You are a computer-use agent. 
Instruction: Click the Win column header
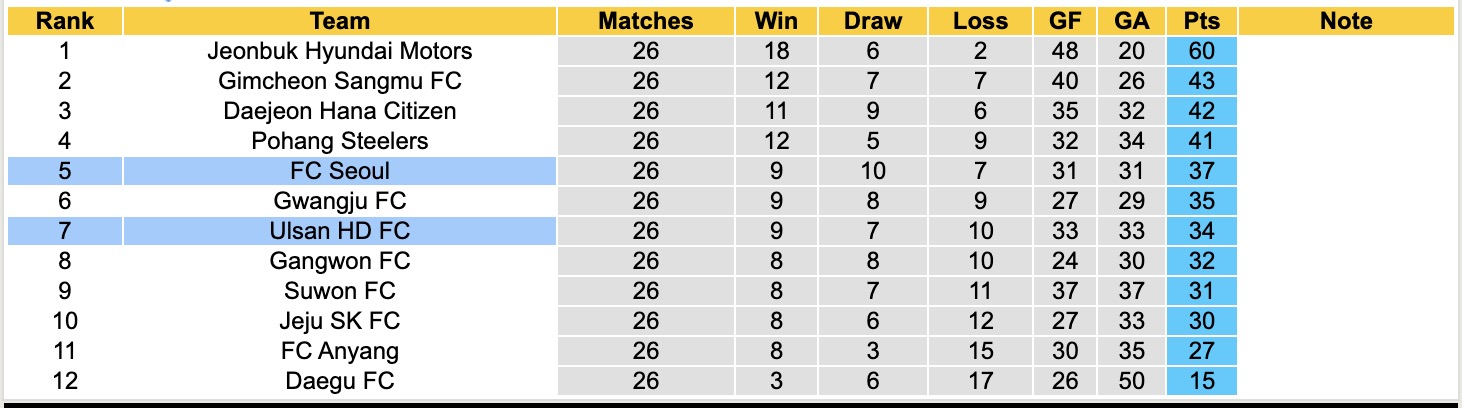click(x=775, y=21)
